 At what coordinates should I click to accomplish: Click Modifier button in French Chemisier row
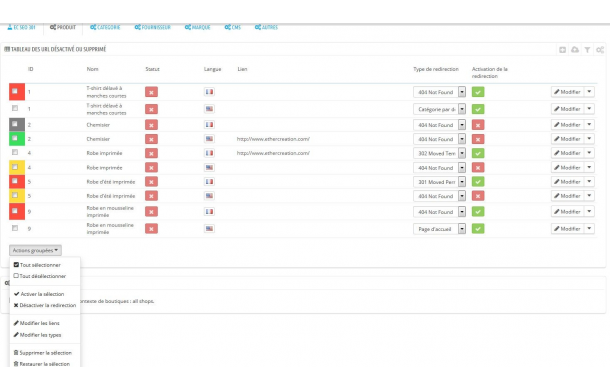(568, 125)
